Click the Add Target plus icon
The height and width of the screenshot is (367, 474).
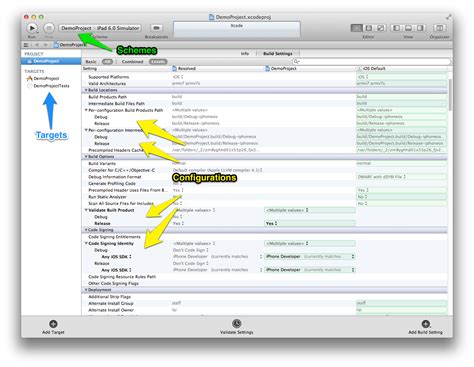coord(53,324)
